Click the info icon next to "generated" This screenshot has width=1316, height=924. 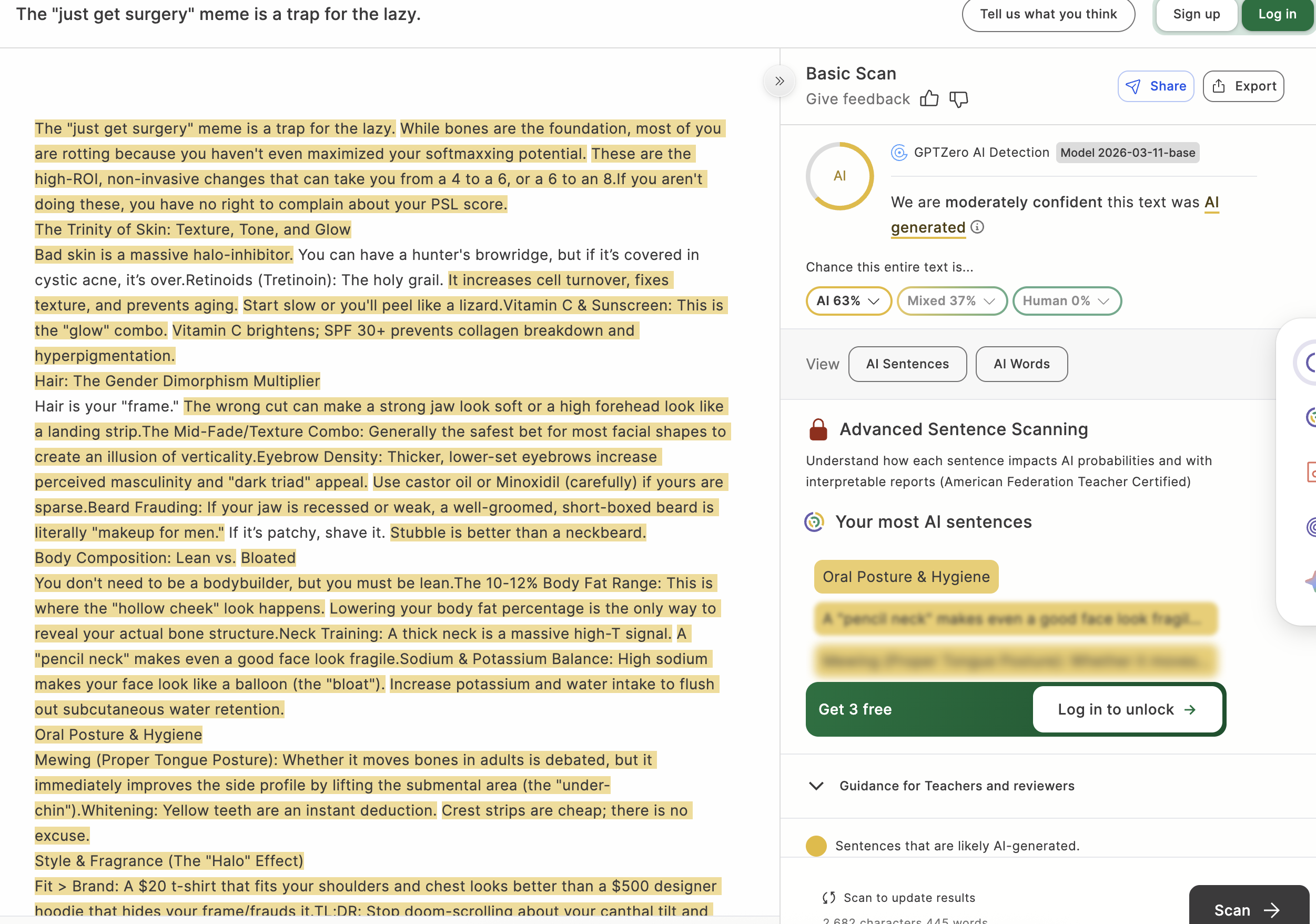pos(977,227)
